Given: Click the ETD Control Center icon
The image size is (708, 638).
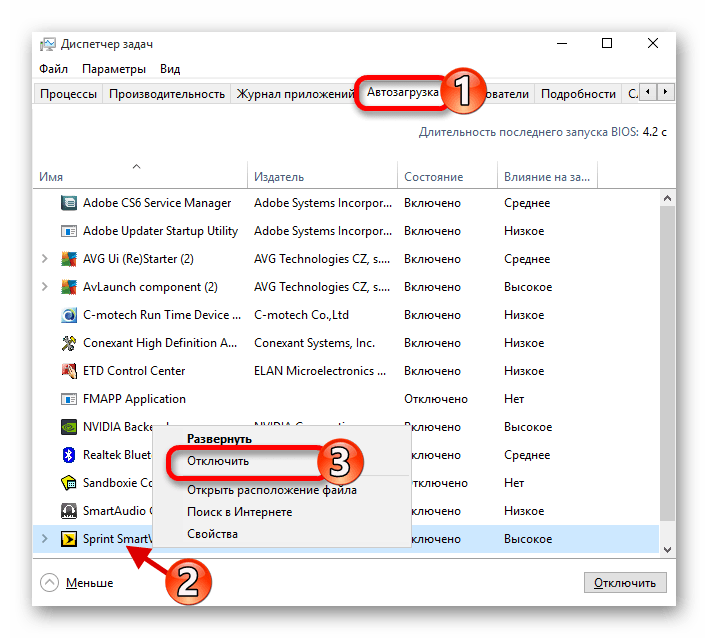Looking at the screenshot, I should pos(69,371).
